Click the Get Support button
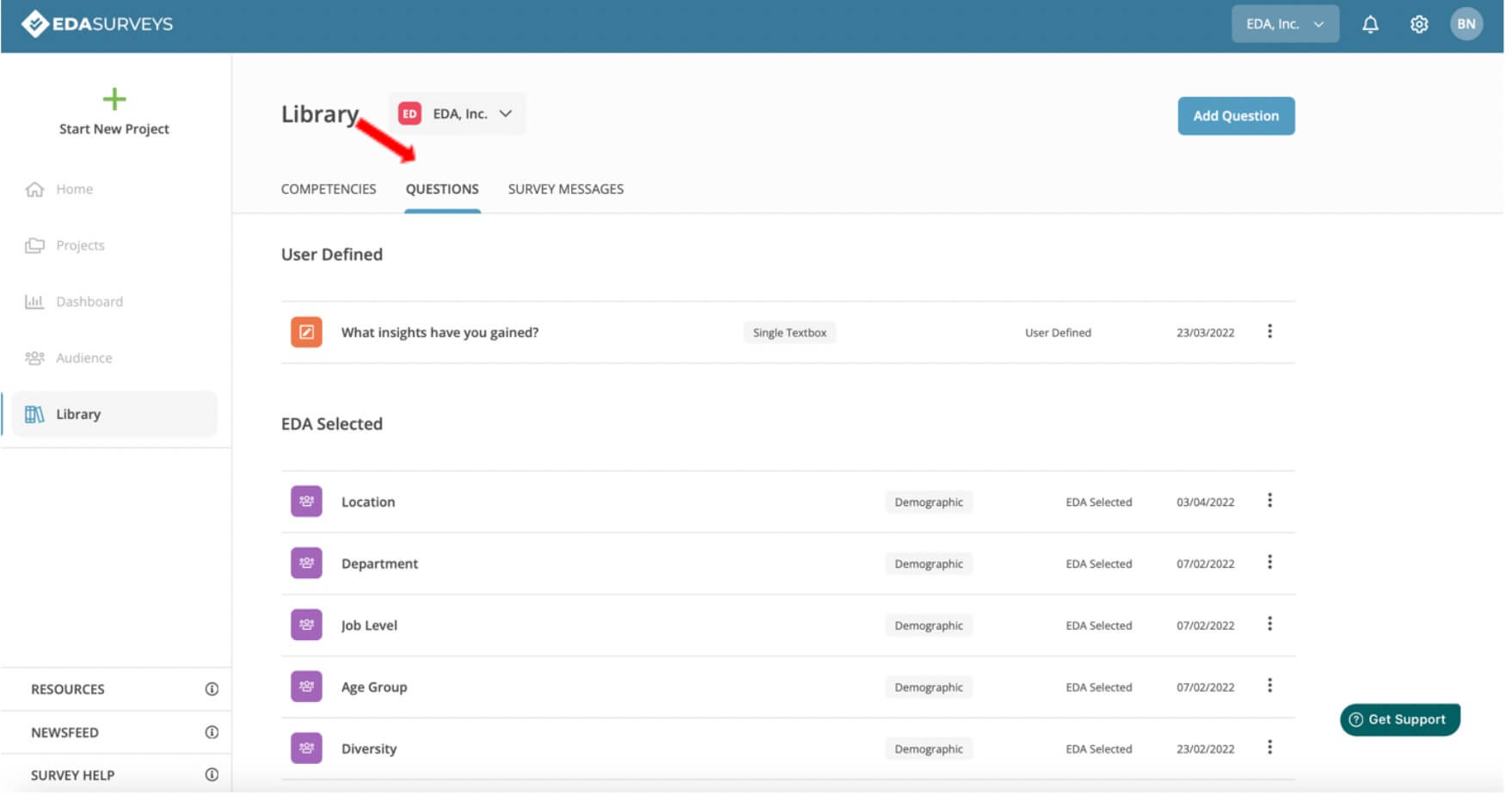 click(1399, 720)
